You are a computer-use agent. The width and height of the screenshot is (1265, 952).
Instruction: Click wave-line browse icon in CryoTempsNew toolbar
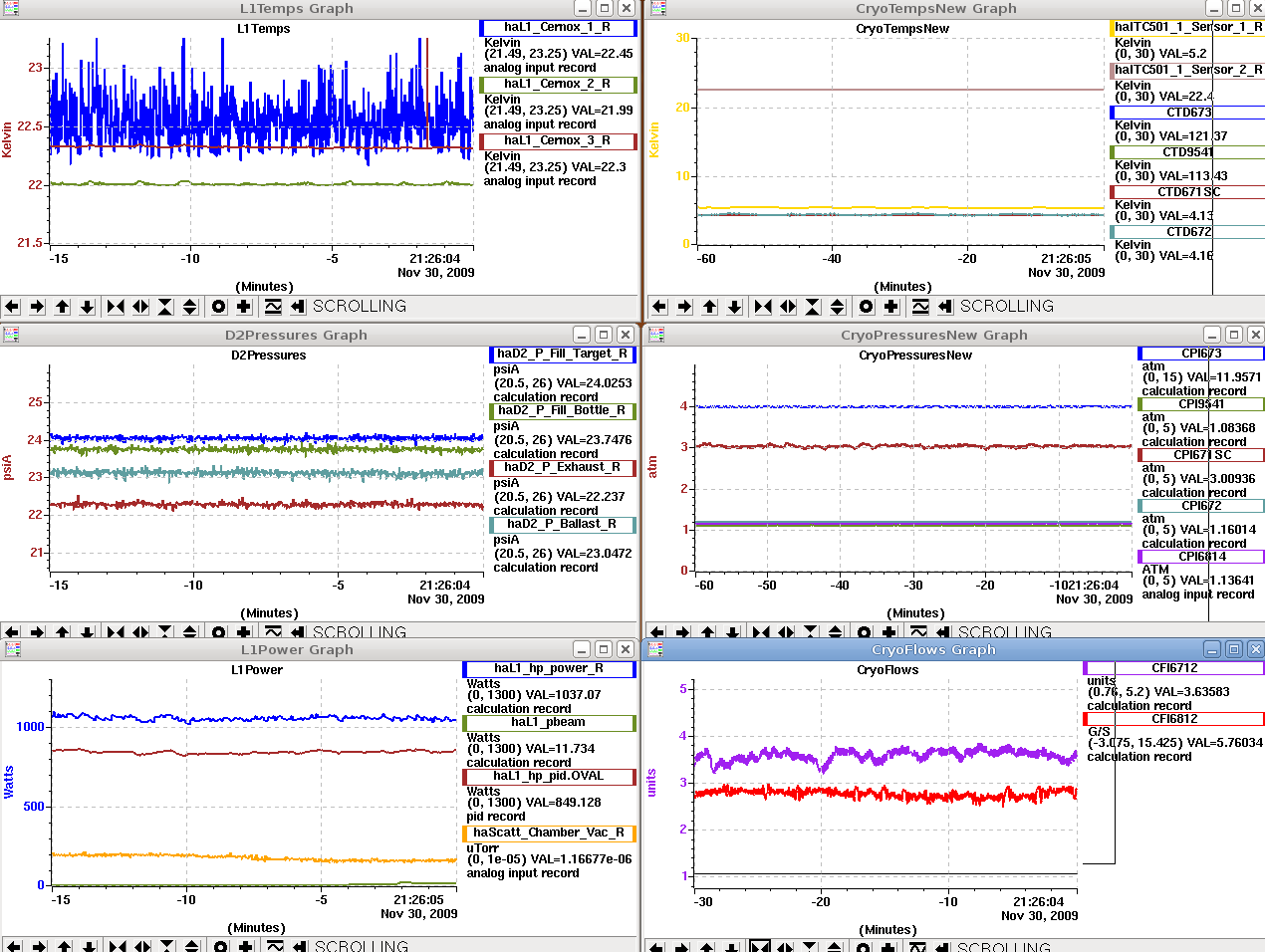click(x=920, y=307)
